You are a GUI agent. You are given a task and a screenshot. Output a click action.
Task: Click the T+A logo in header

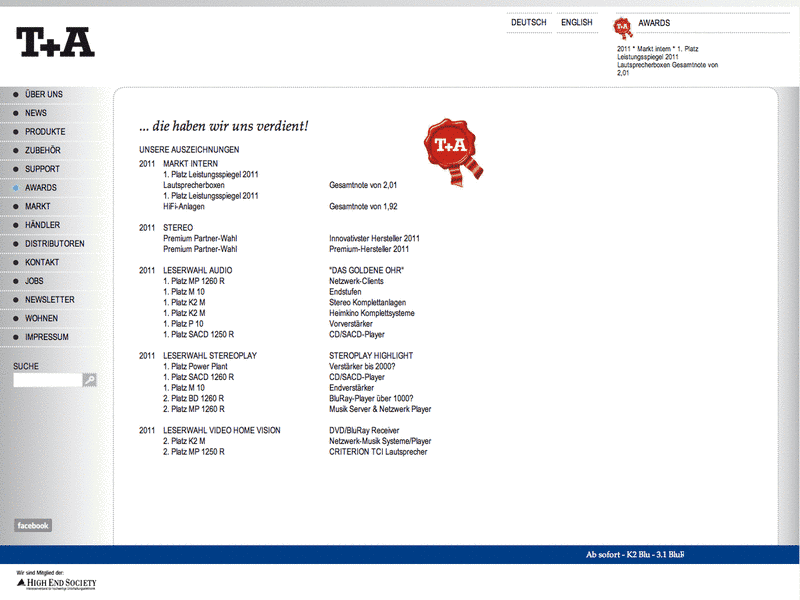click(55, 42)
